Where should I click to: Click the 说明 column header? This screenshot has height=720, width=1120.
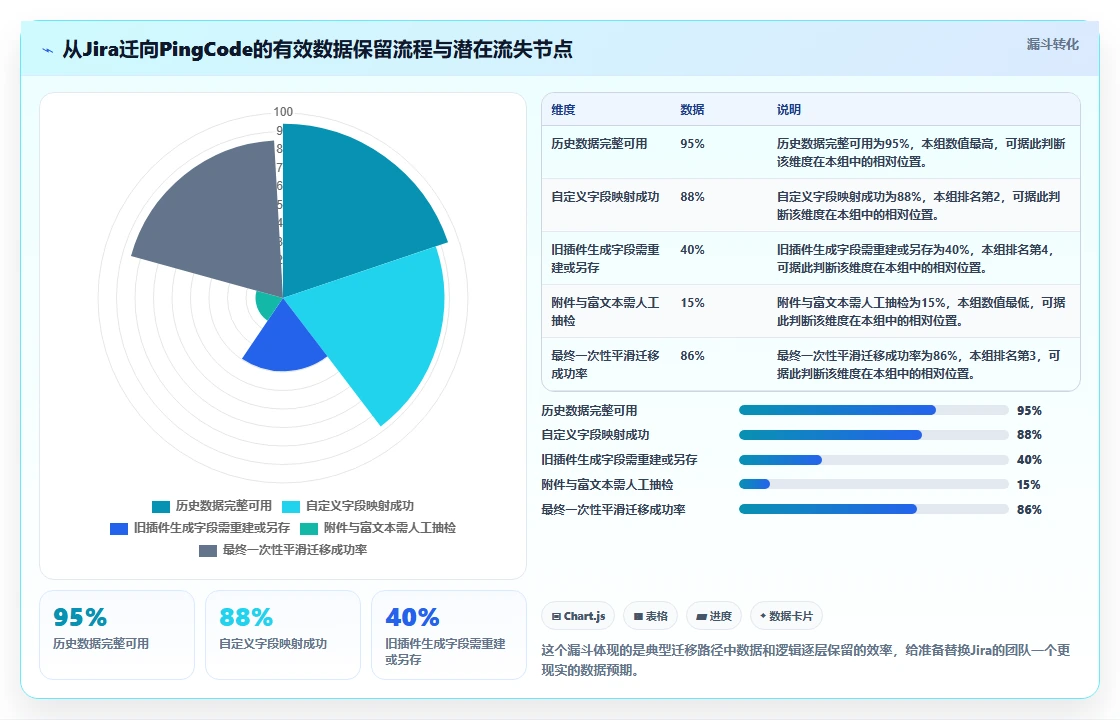pos(789,109)
